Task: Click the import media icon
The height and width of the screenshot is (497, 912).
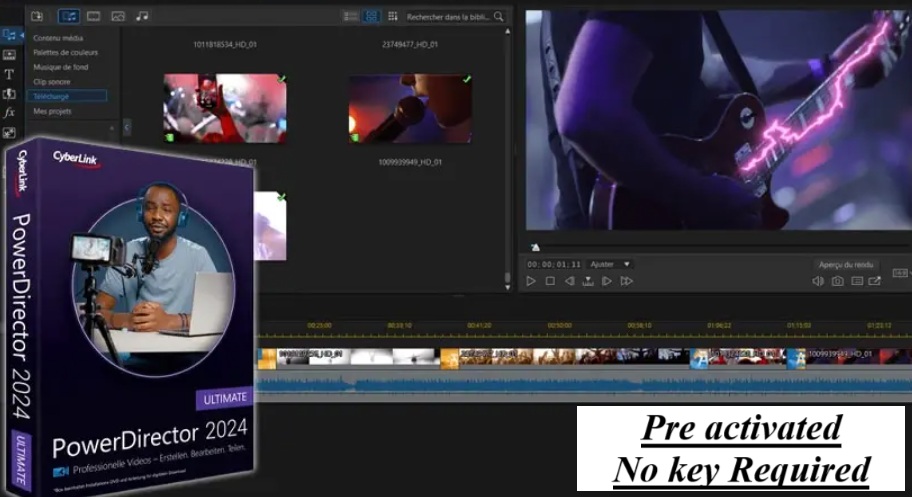Action: (x=37, y=16)
